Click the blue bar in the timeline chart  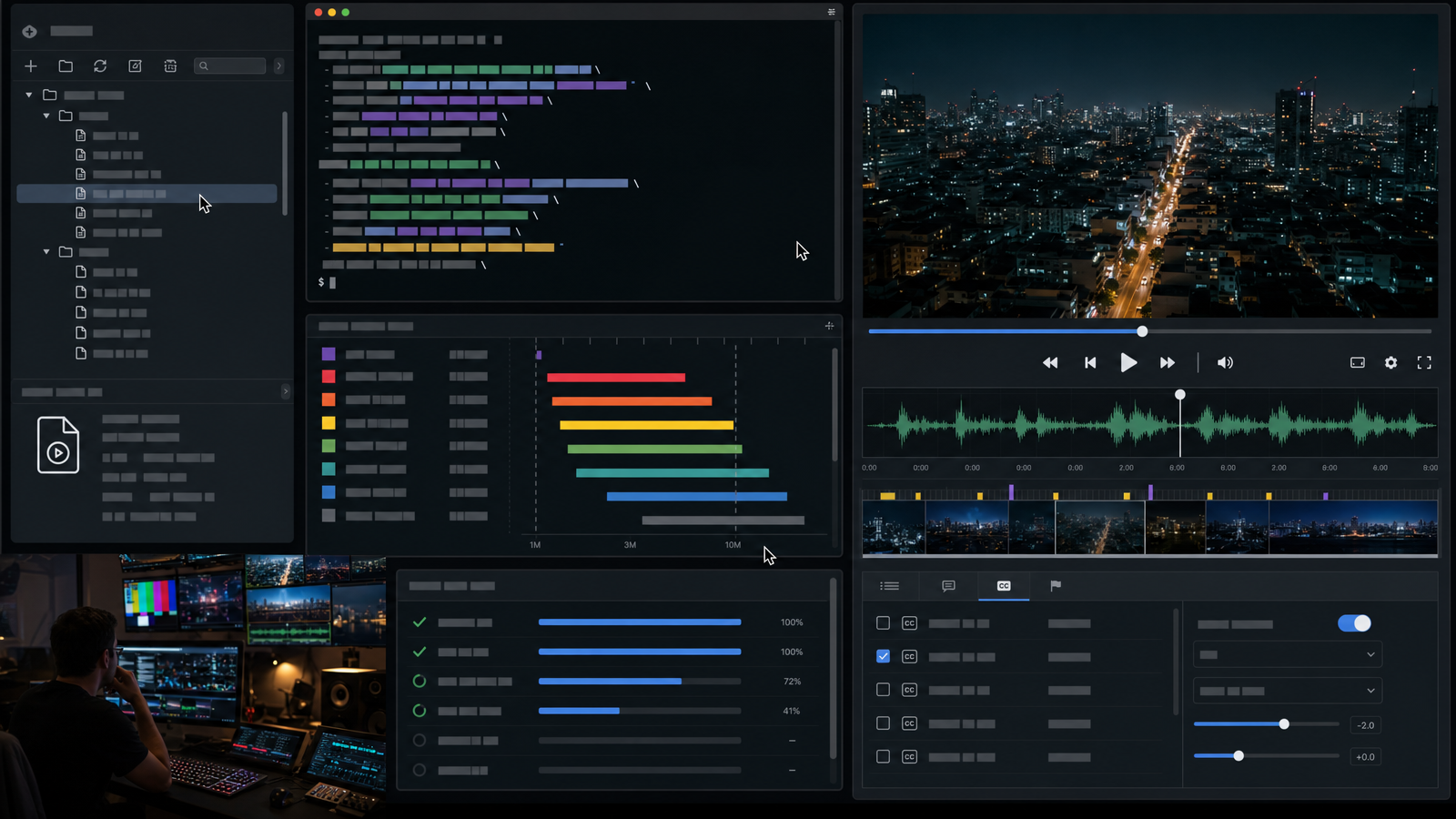point(697,497)
